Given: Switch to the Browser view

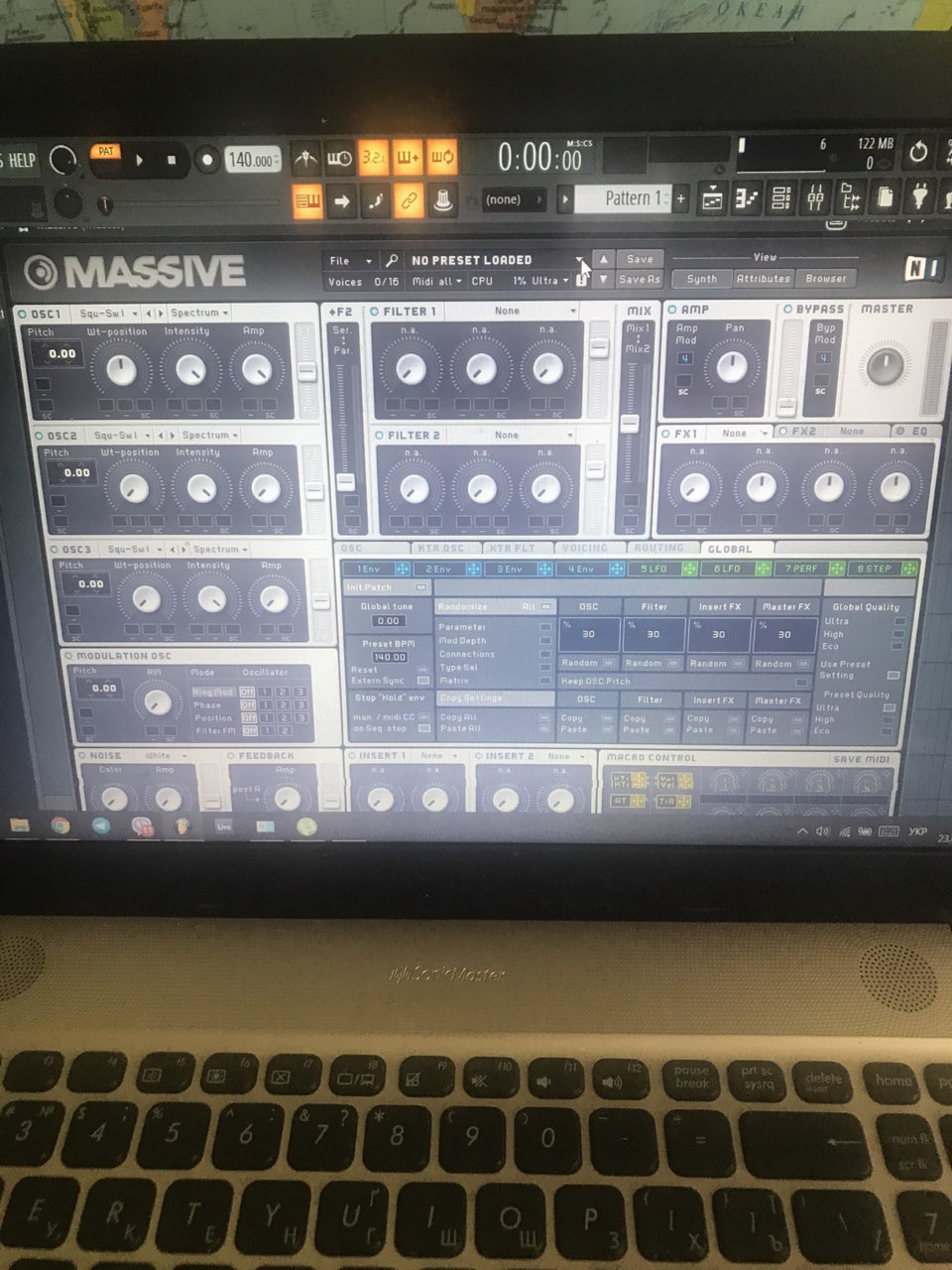Looking at the screenshot, I should pos(825,279).
